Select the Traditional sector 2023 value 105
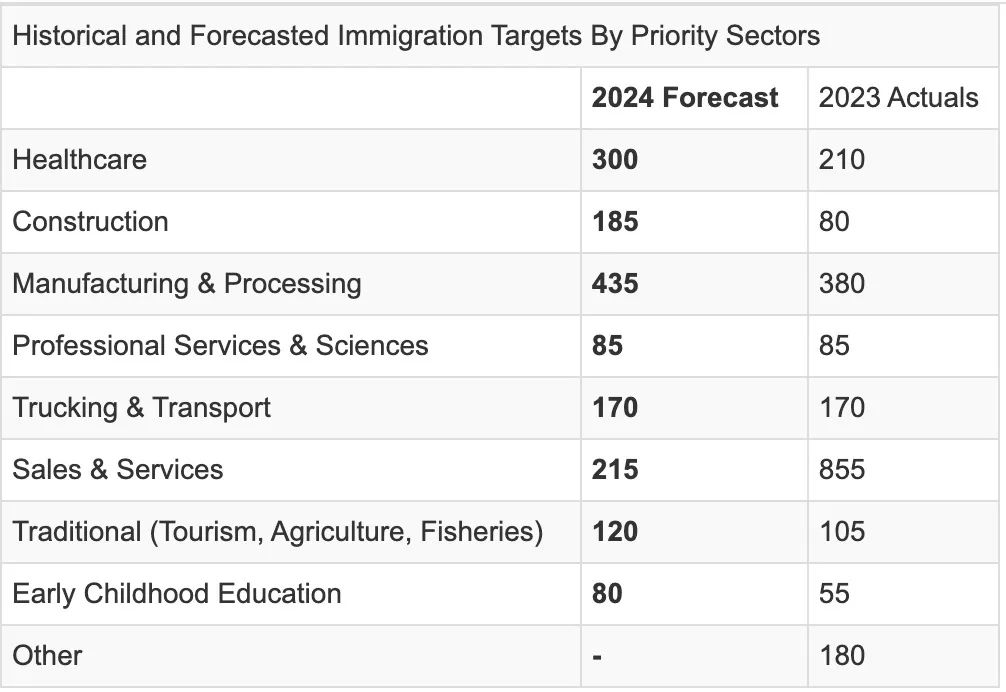The height and width of the screenshot is (692, 1006). tap(842, 532)
